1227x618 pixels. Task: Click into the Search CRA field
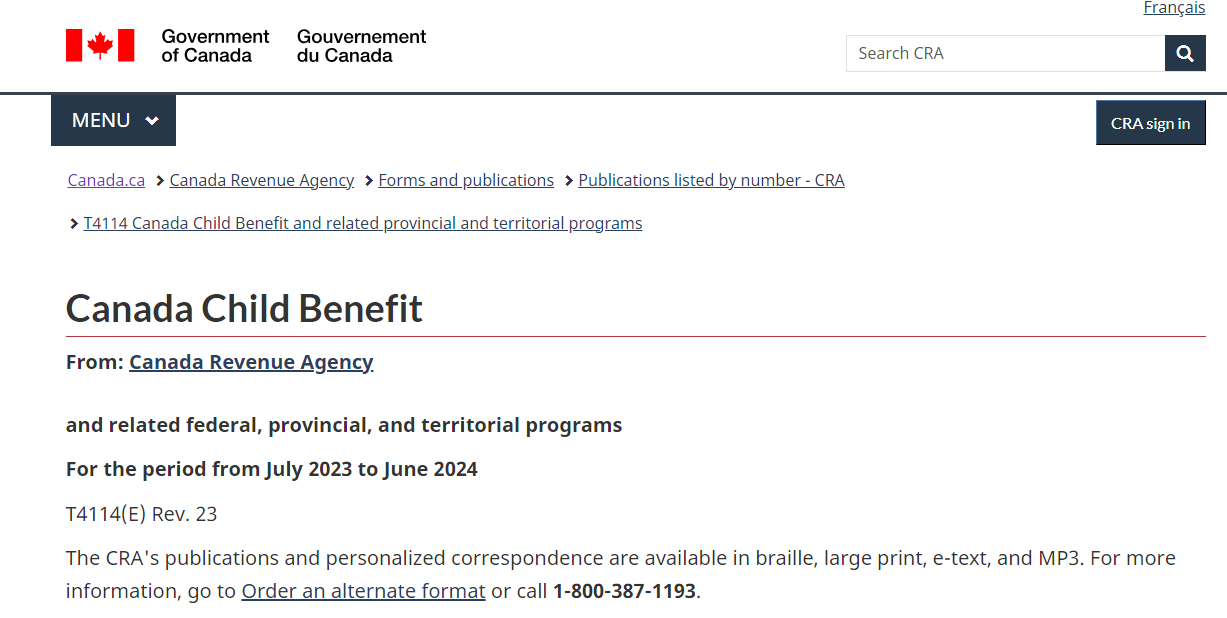1005,53
